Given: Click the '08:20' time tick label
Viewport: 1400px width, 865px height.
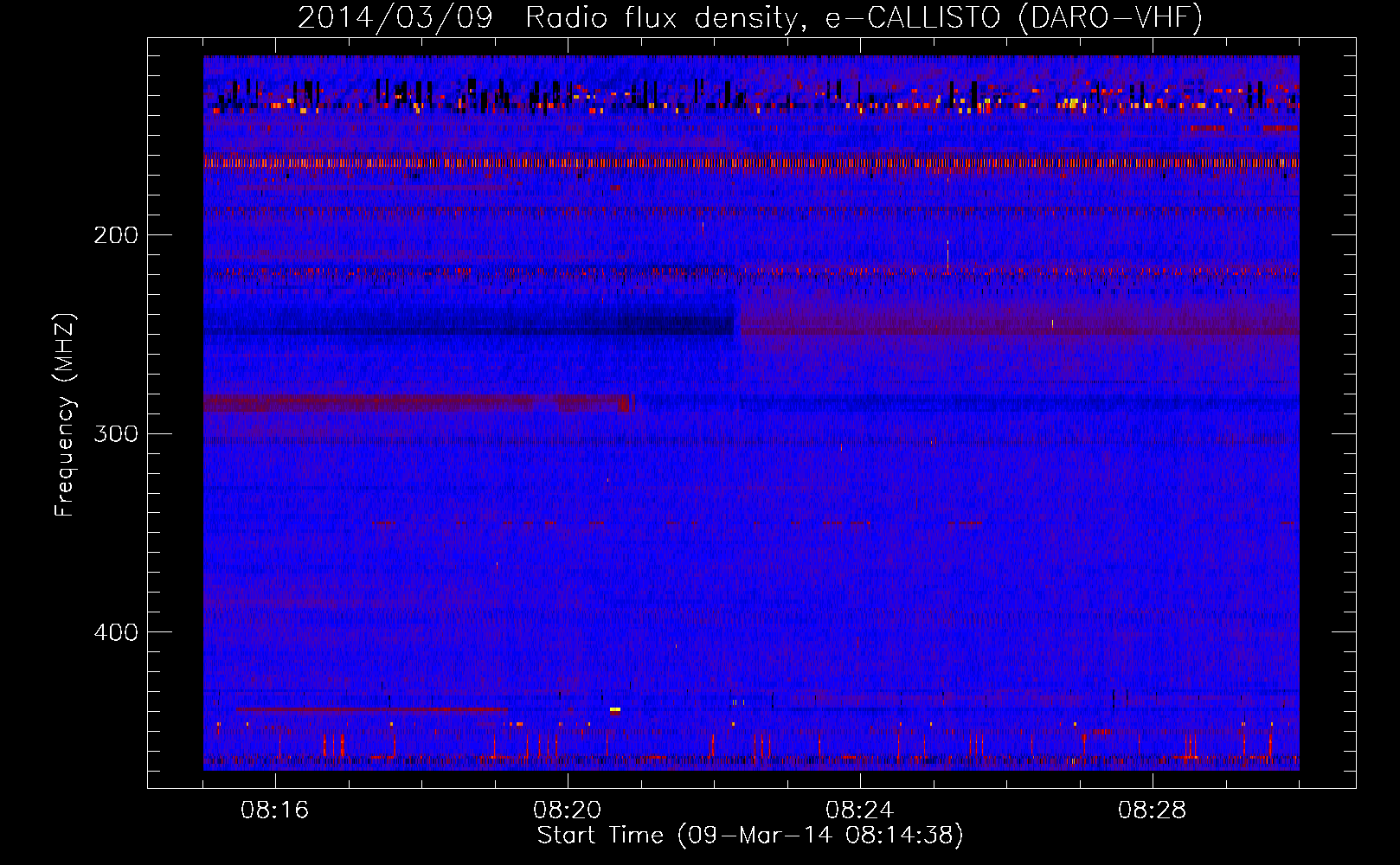Looking at the screenshot, I should point(568,811).
